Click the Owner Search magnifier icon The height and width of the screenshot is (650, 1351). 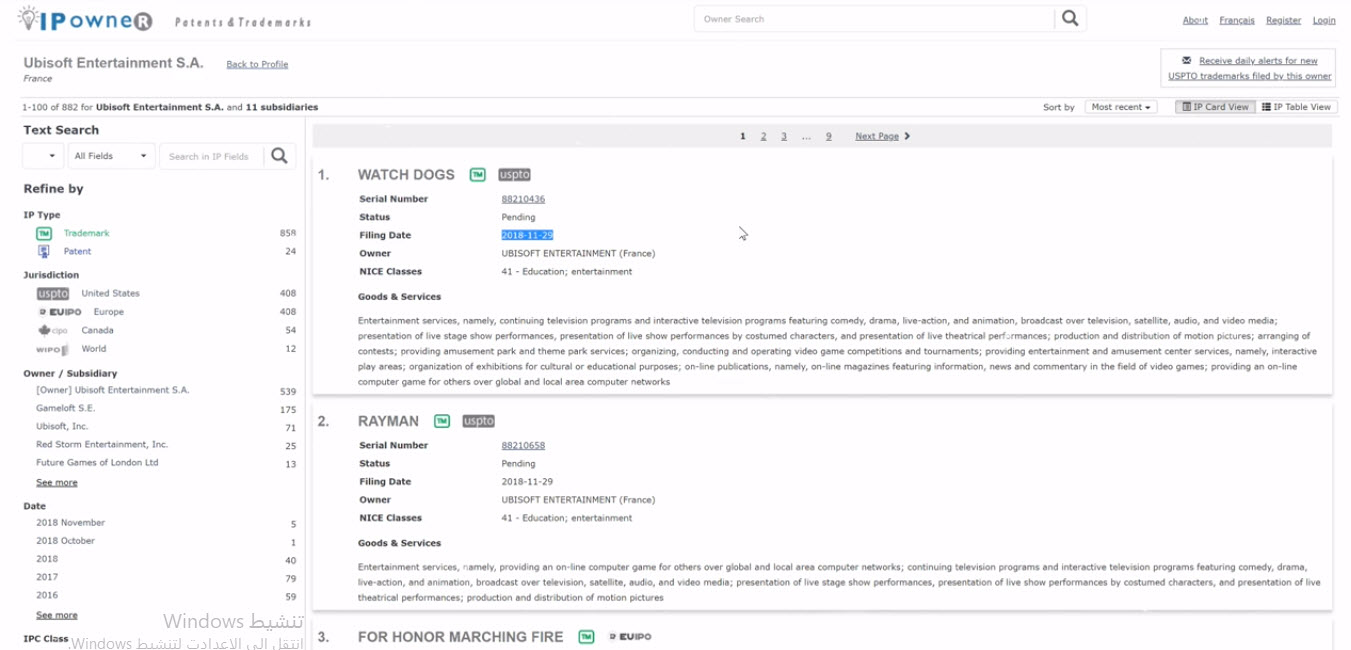(x=1070, y=18)
